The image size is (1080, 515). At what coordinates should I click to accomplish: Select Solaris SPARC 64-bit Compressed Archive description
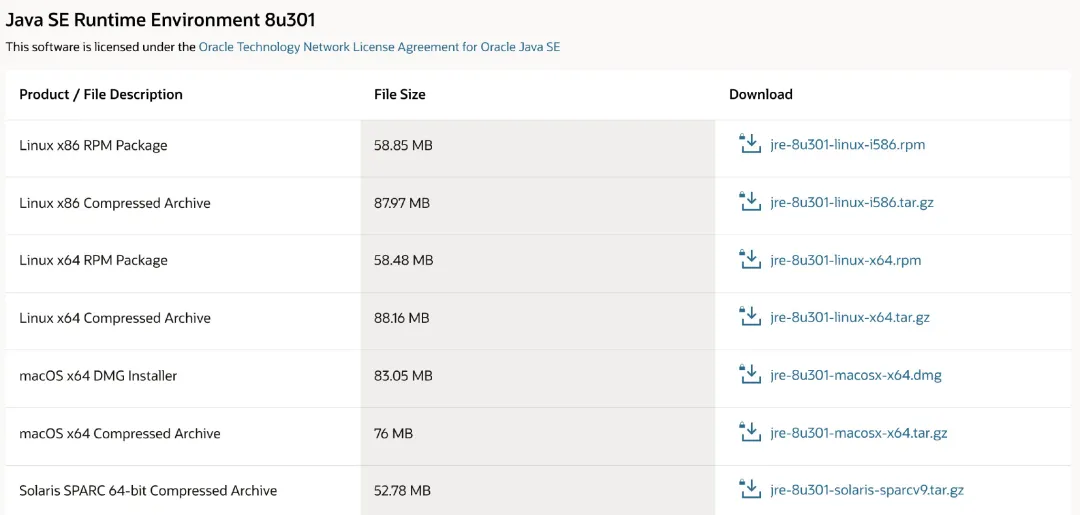pyautogui.click(x=148, y=491)
